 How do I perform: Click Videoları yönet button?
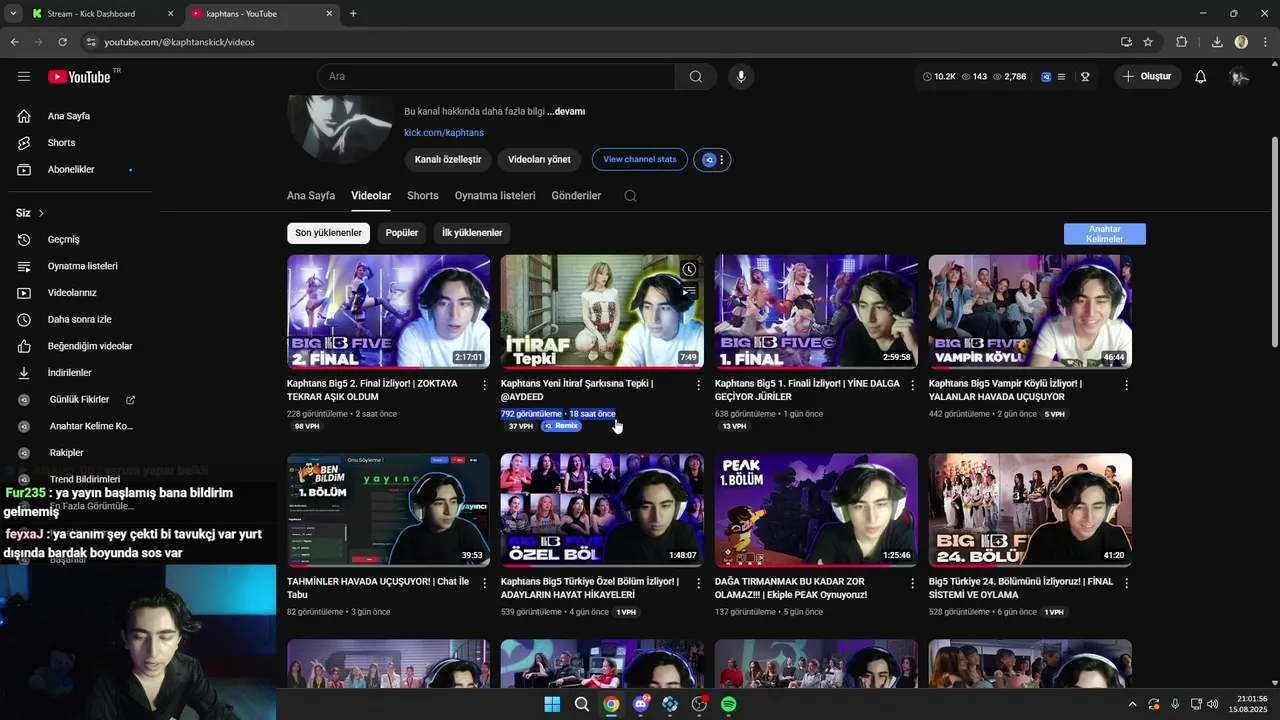(x=539, y=159)
